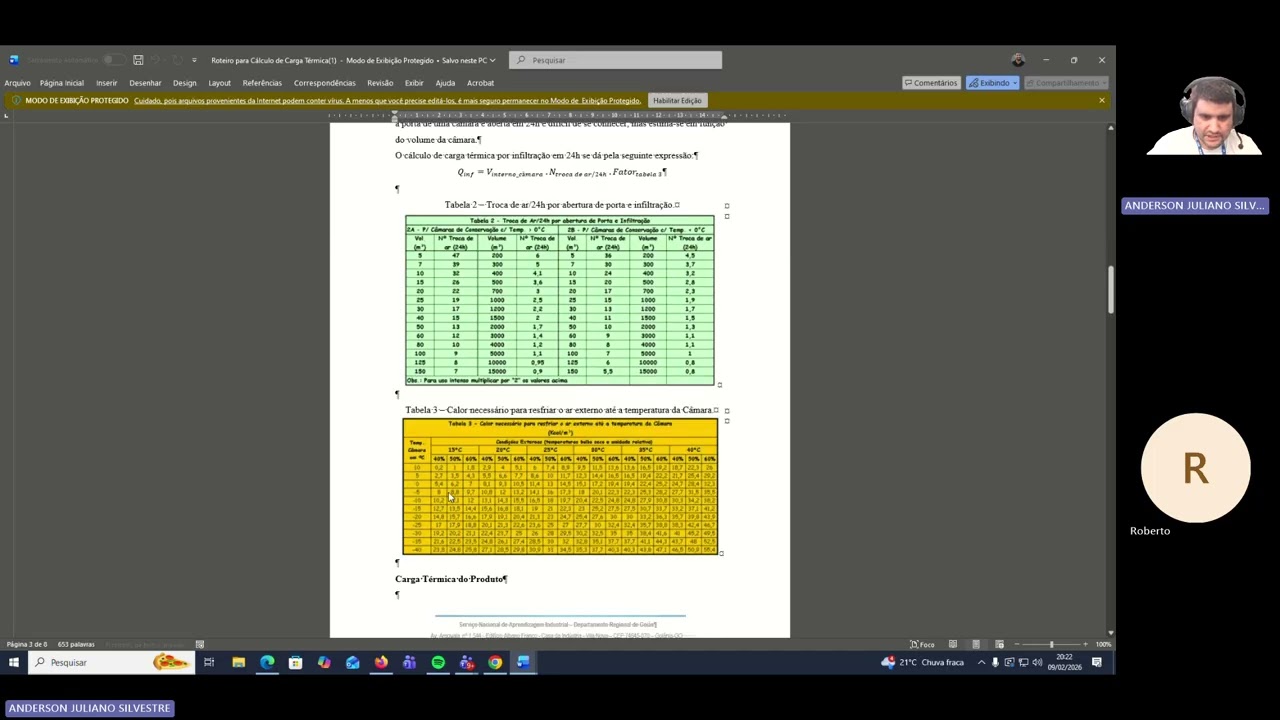Open the user account profile picture
1280x720 pixels.
click(x=1018, y=60)
